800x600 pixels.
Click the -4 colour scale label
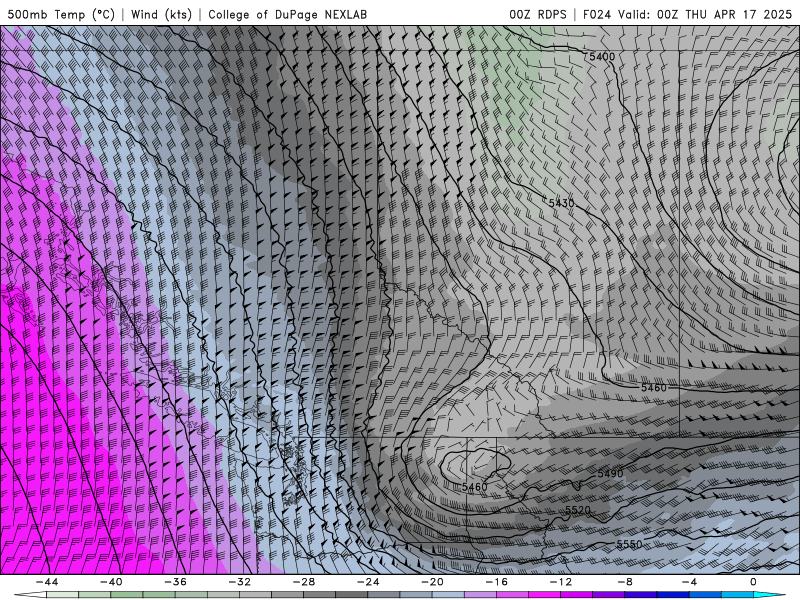[689, 582]
